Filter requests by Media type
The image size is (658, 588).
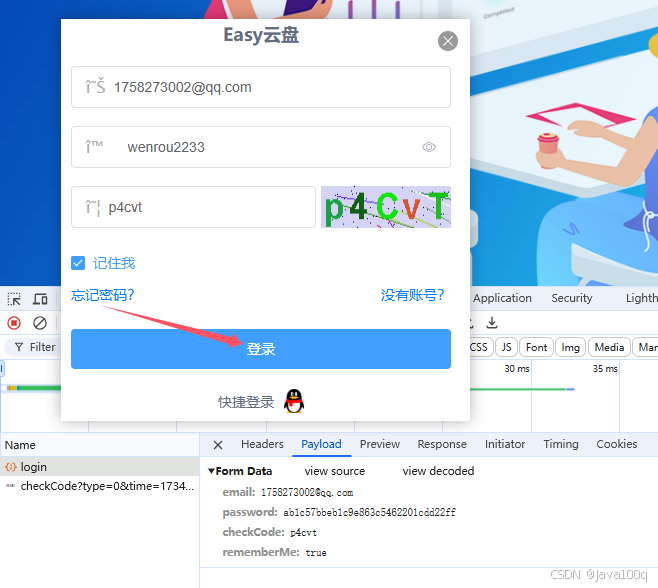(609, 348)
